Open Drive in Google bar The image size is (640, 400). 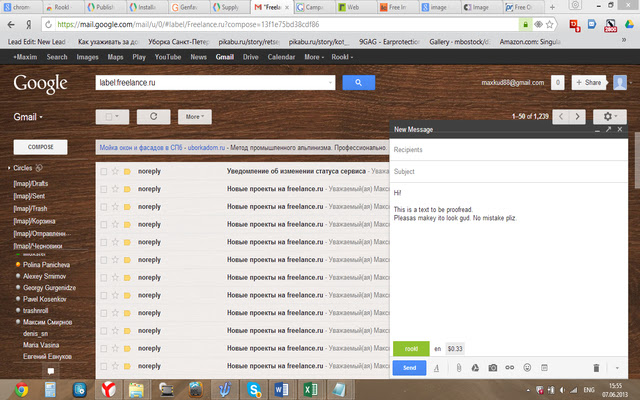pyautogui.click(x=251, y=57)
